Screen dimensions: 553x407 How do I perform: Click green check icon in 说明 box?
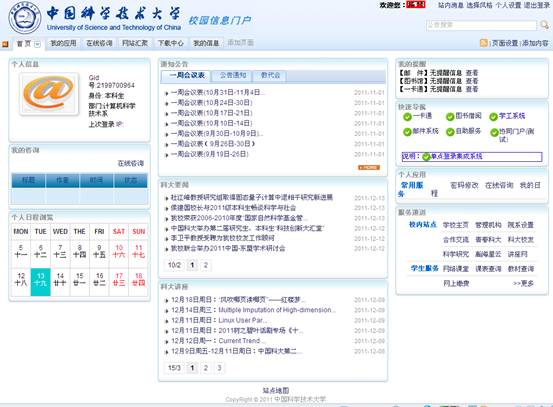pyautogui.click(x=426, y=157)
